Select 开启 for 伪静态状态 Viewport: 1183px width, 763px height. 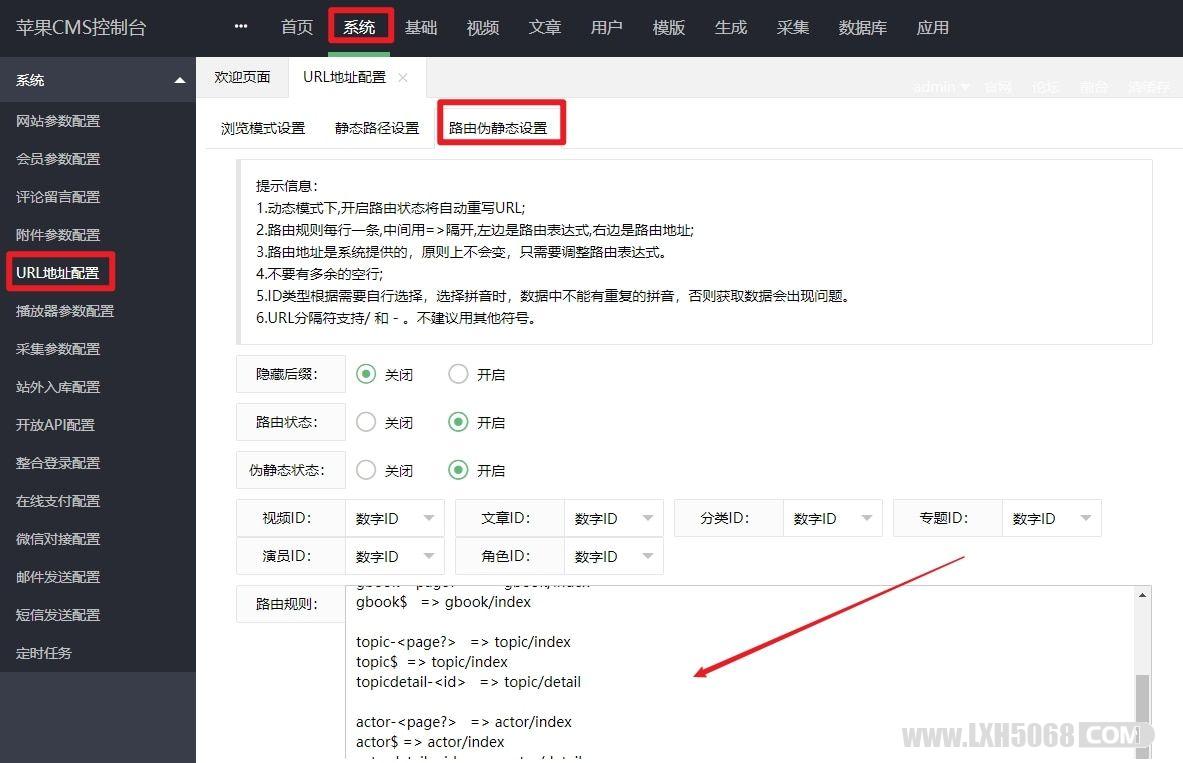pyautogui.click(x=458, y=470)
